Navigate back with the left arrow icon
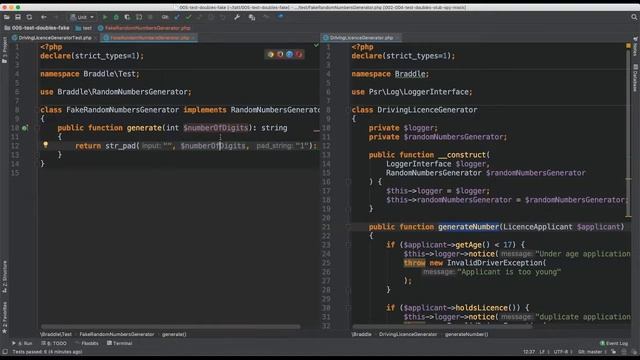The height and width of the screenshot is (360, 640). [x=44, y=17]
